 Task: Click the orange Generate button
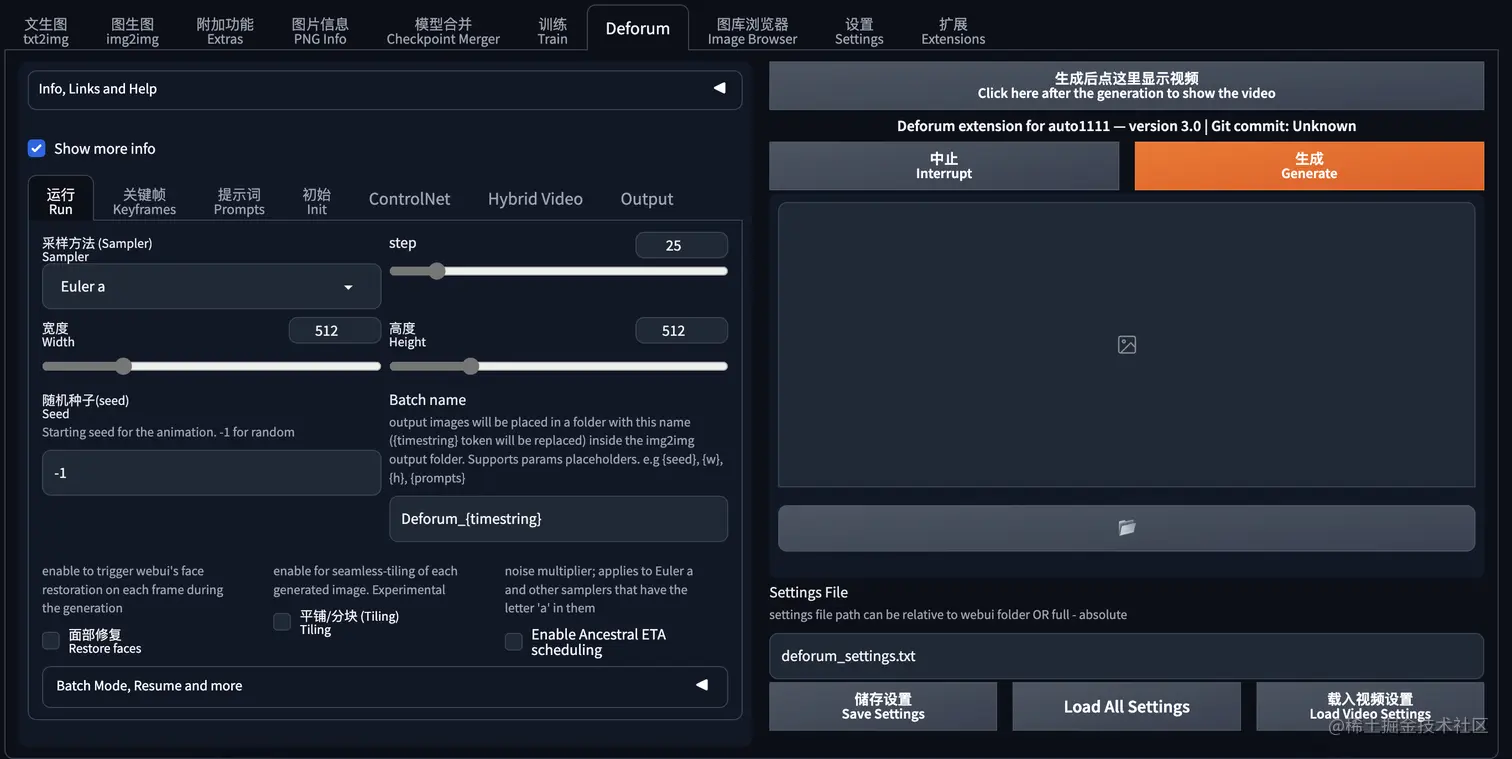pos(1308,166)
